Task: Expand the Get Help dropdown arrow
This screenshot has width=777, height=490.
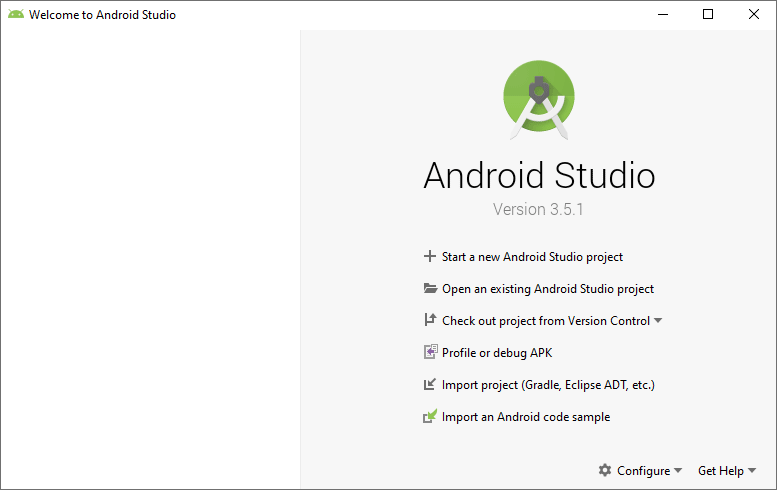Action: point(752,471)
